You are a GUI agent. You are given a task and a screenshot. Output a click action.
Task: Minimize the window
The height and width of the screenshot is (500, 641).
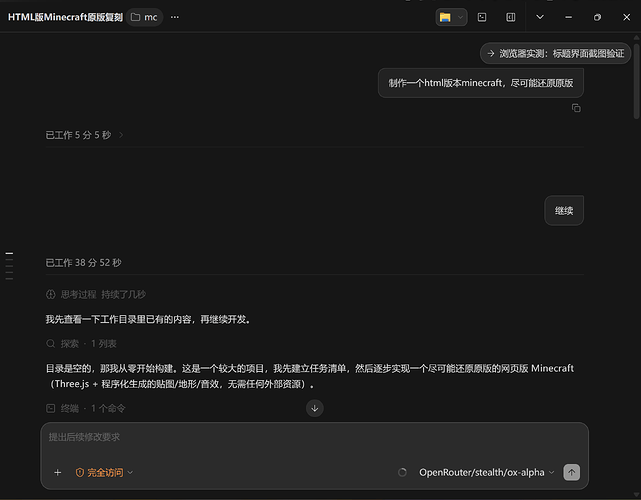569,17
